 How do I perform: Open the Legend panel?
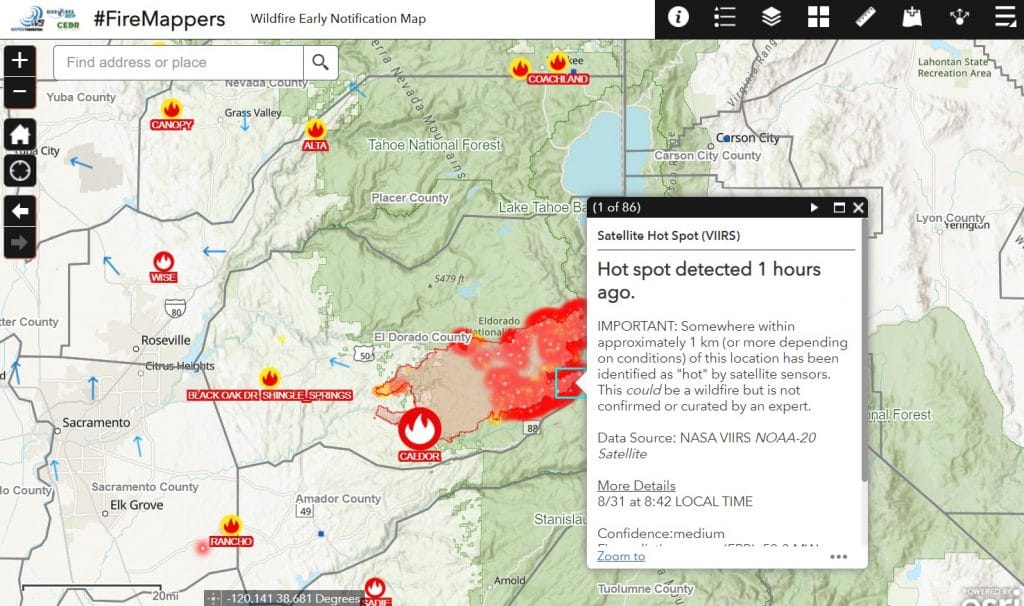[724, 17]
